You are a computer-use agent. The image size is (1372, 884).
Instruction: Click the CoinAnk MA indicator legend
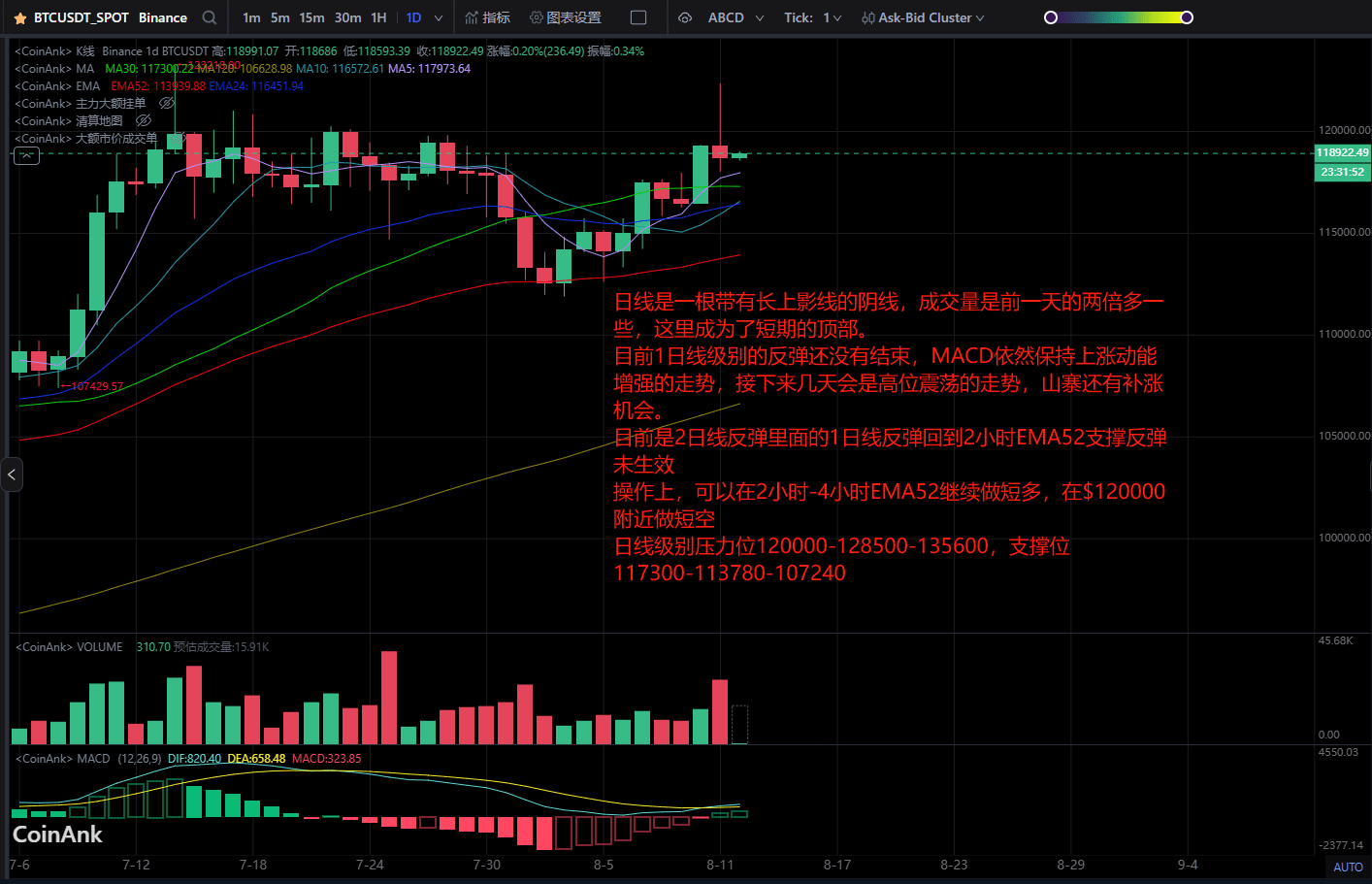pos(54,68)
